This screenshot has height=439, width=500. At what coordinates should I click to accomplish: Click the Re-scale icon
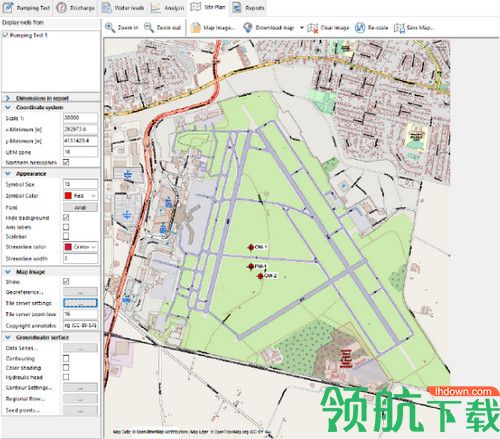pos(360,28)
